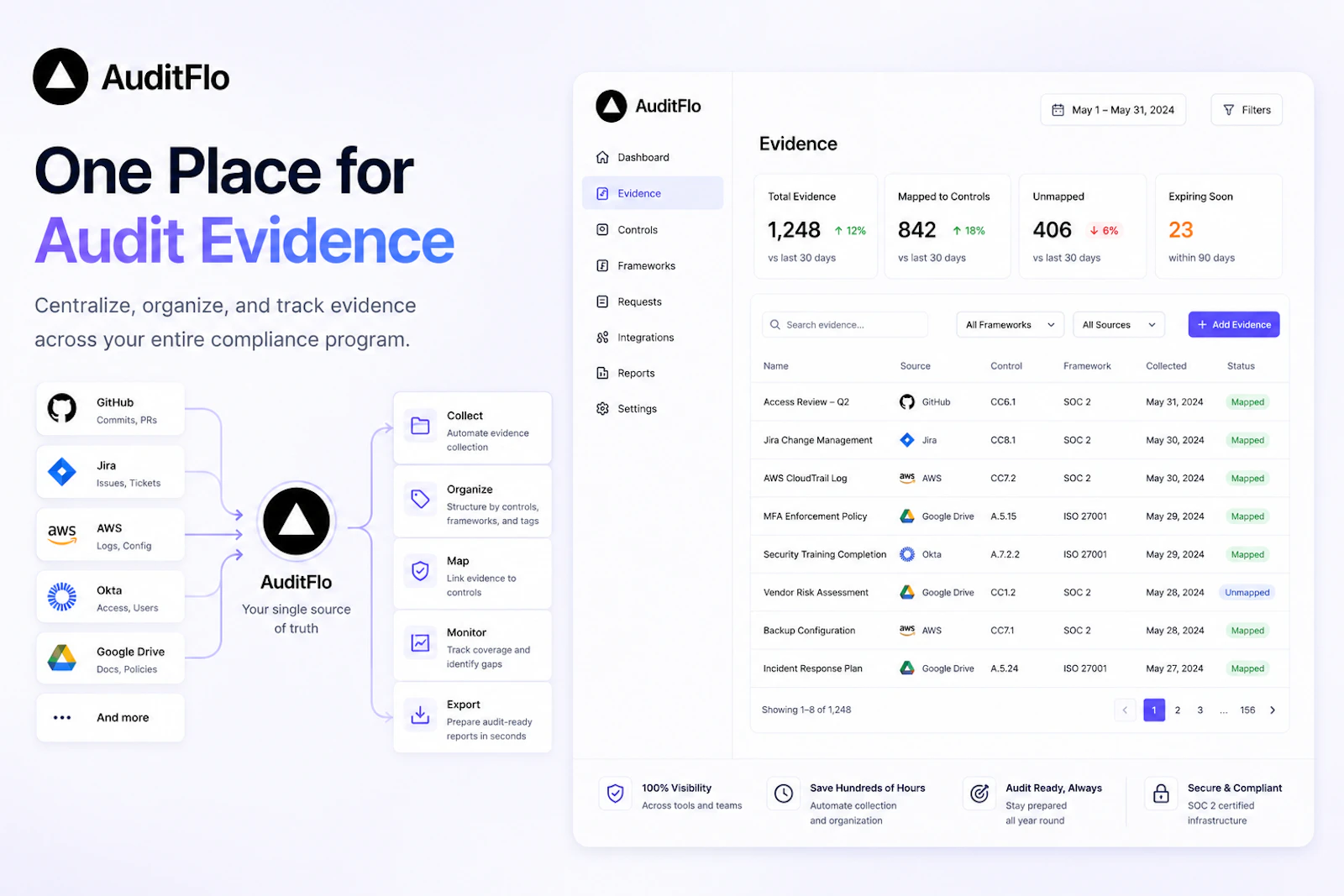Viewport: 1344px width, 896px height.
Task: Sort by the Name column header
Action: click(x=776, y=366)
